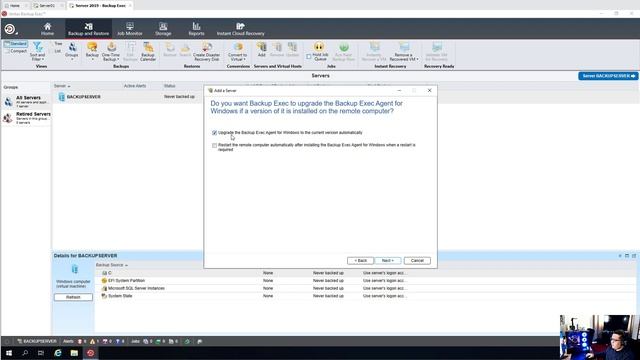The image size is (640, 360).
Task: Toggle the Hold Job Queue checkbox
Action: point(309,57)
